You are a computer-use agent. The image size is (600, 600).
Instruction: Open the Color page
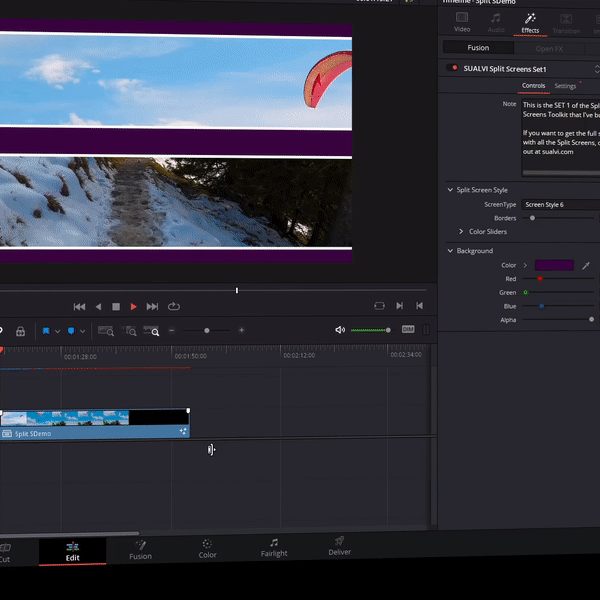(207, 549)
